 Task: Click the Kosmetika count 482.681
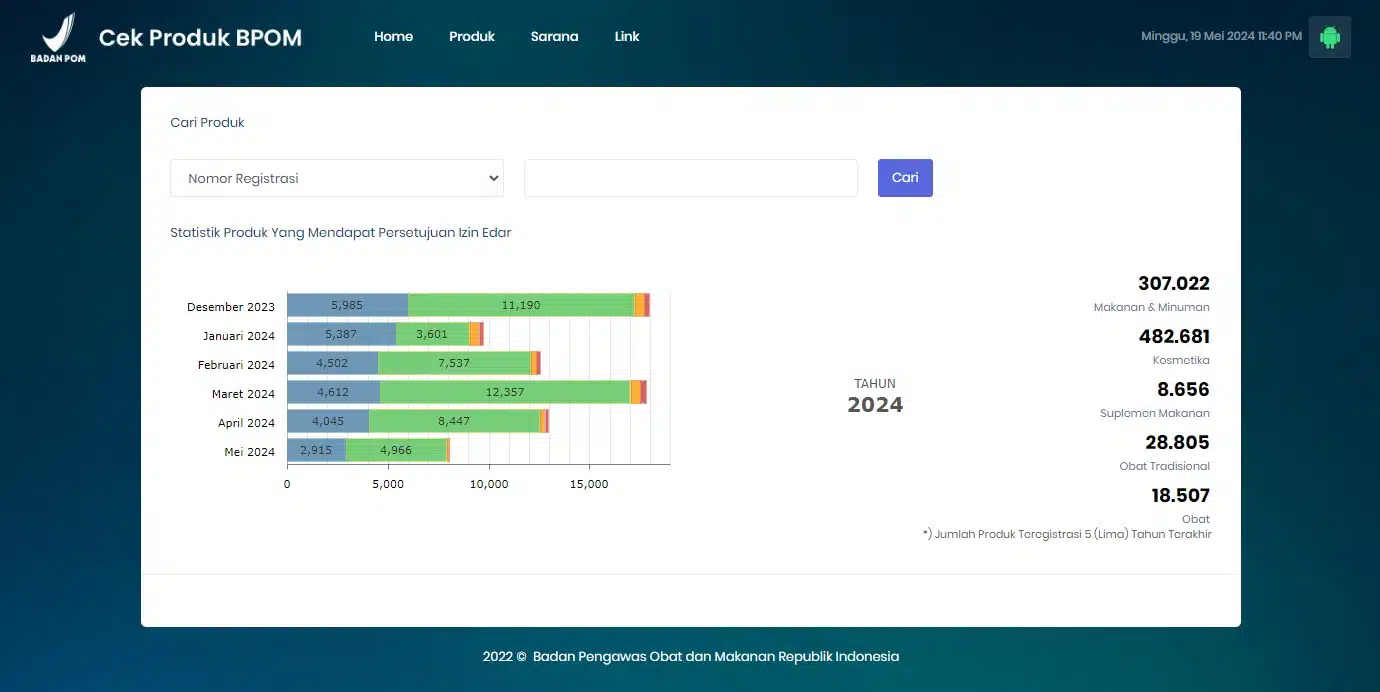(1174, 336)
